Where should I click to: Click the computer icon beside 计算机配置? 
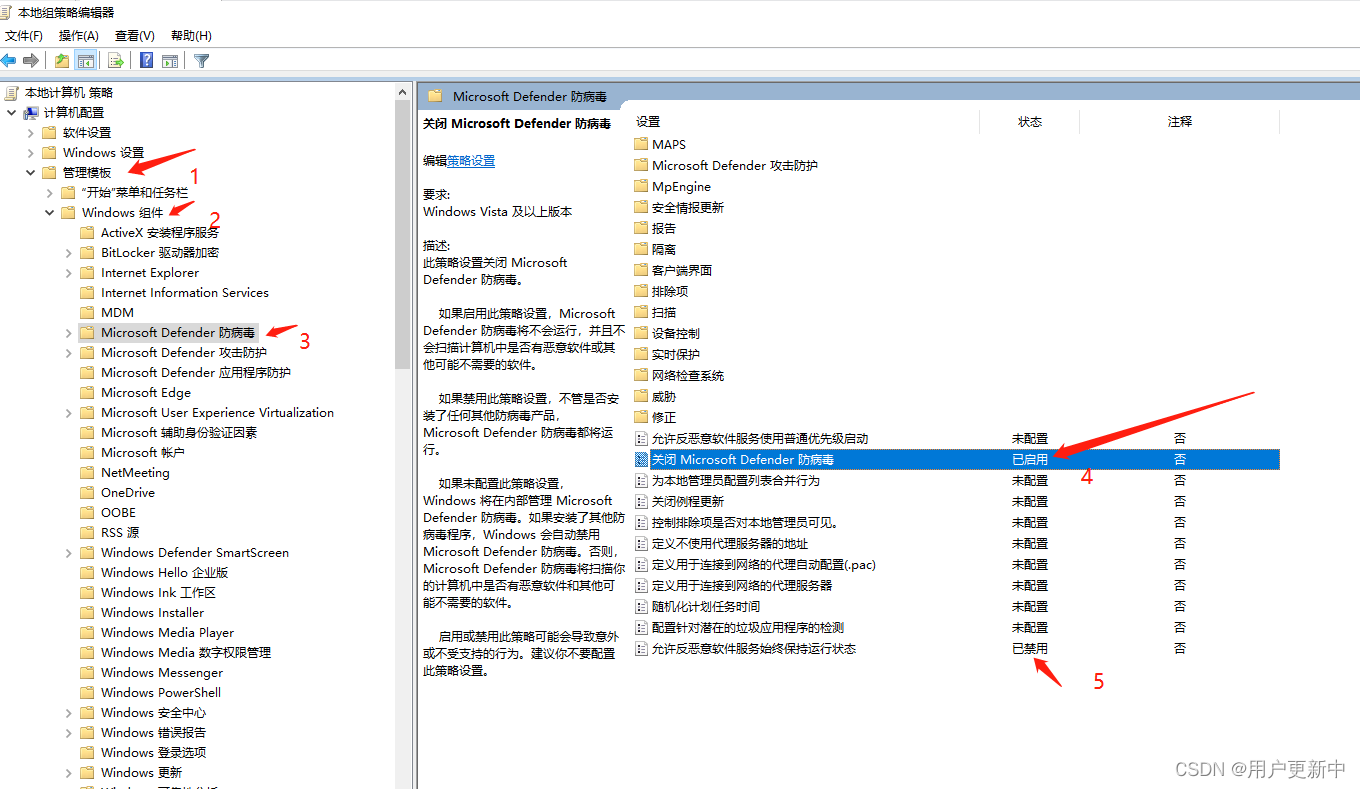(31, 113)
